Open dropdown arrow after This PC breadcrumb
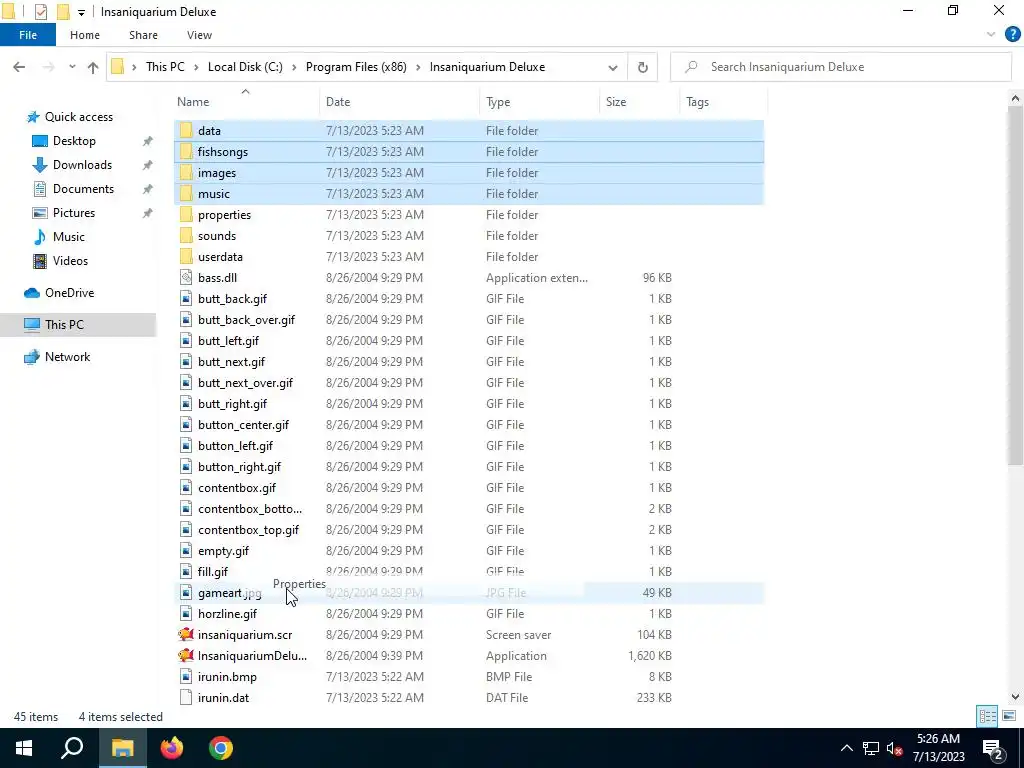1024x768 pixels. (x=196, y=67)
